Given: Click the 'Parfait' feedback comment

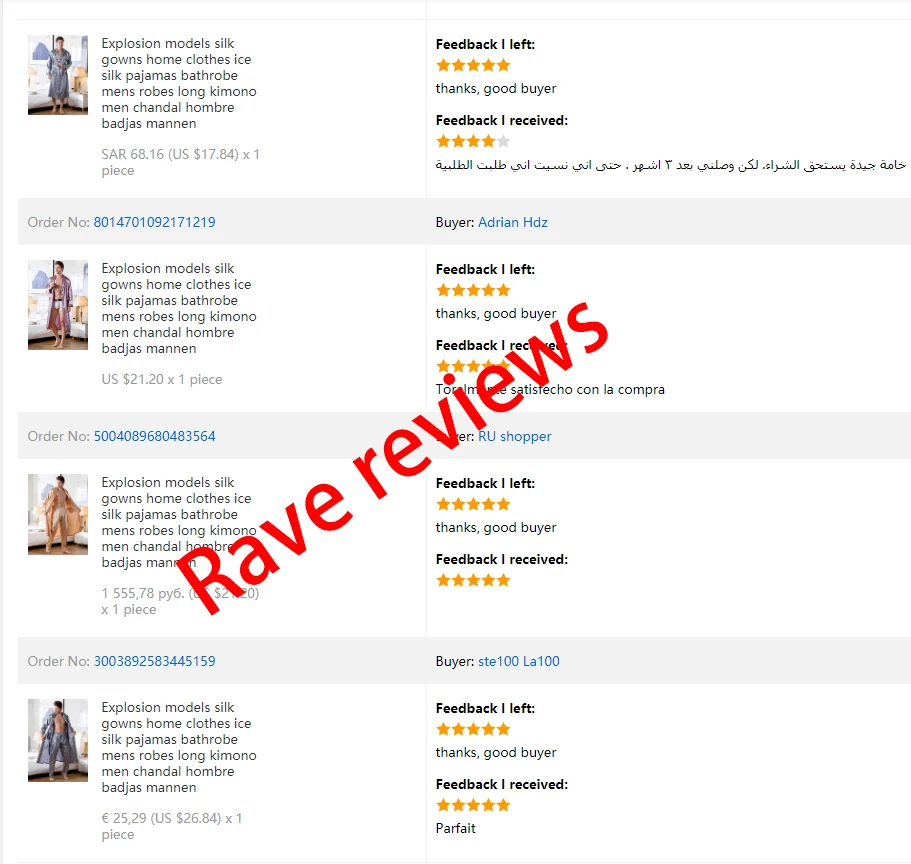Looking at the screenshot, I should (456, 828).
